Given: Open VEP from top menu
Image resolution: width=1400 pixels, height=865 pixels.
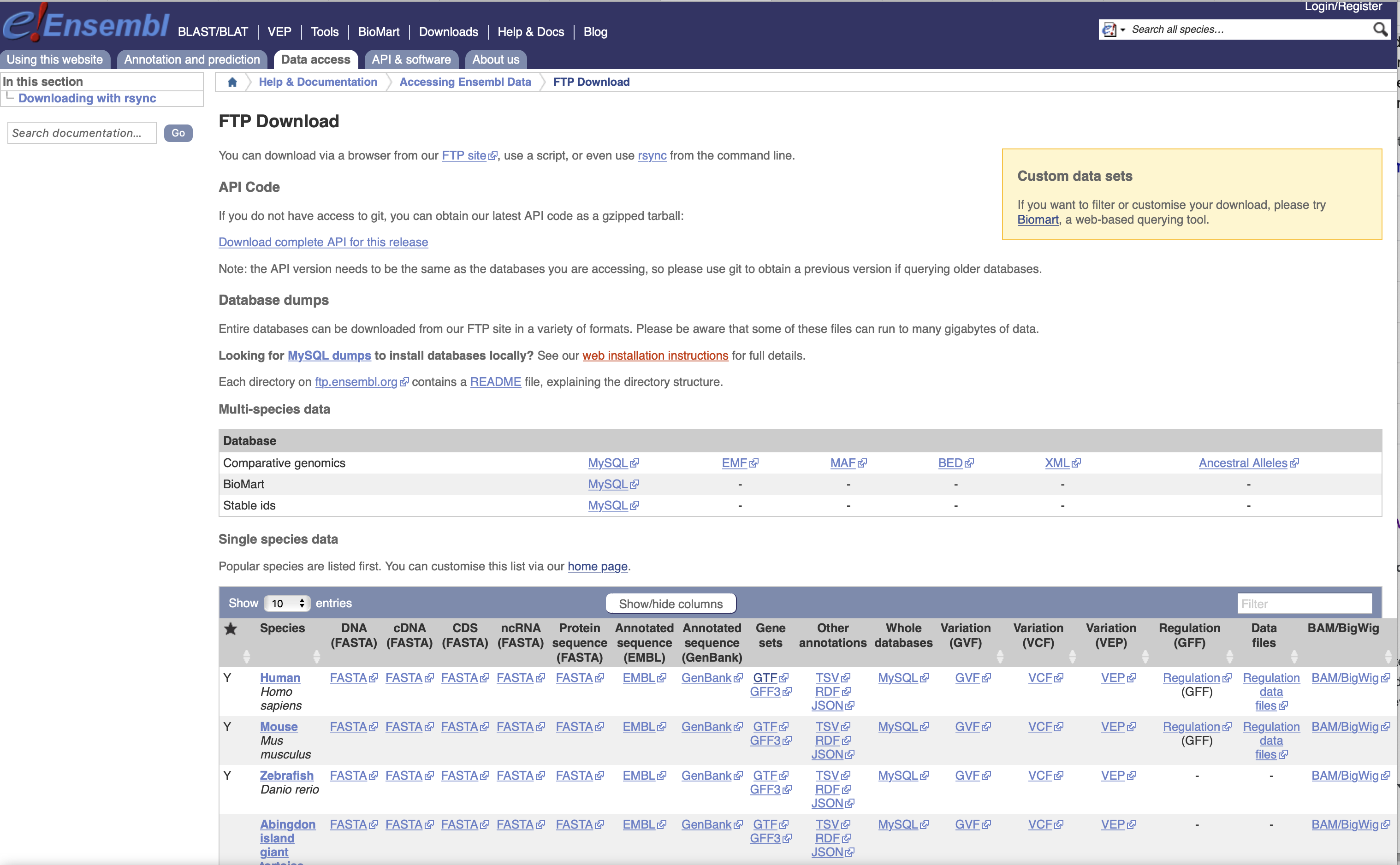Looking at the screenshot, I should click(279, 32).
